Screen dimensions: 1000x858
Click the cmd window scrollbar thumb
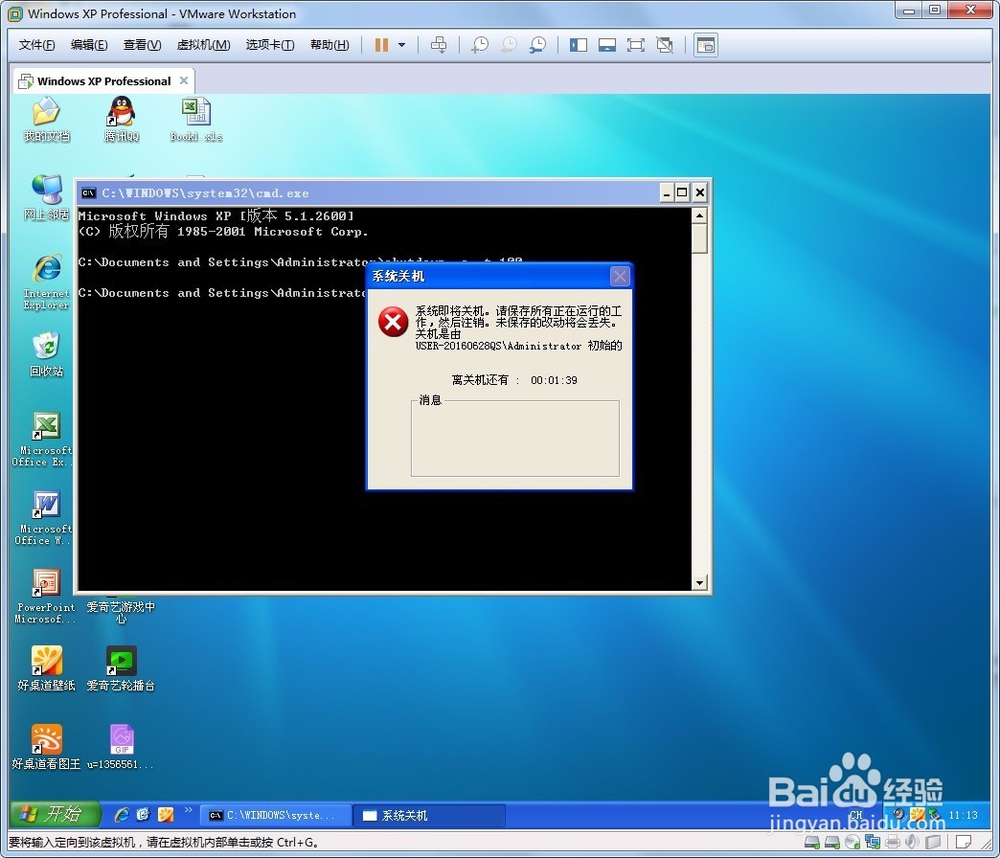pyautogui.click(x=700, y=238)
